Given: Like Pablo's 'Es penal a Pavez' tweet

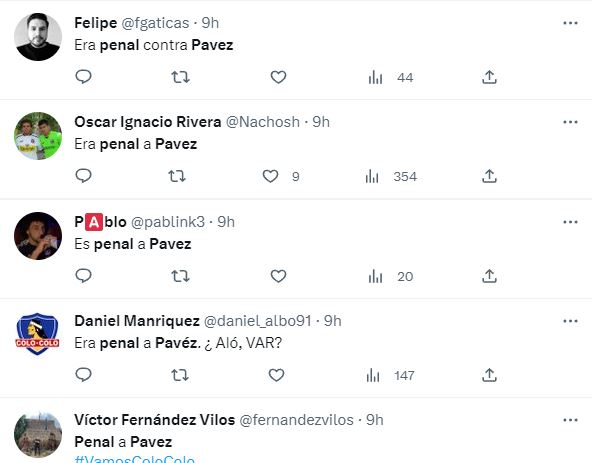Looking at the screenshot, I should pos(278,276).
